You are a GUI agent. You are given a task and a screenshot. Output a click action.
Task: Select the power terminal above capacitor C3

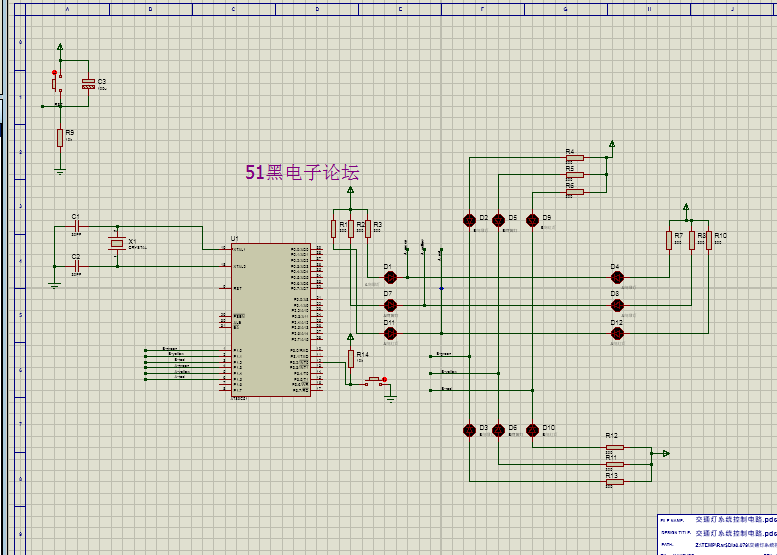pyautogui.click(x=60, y=47)
